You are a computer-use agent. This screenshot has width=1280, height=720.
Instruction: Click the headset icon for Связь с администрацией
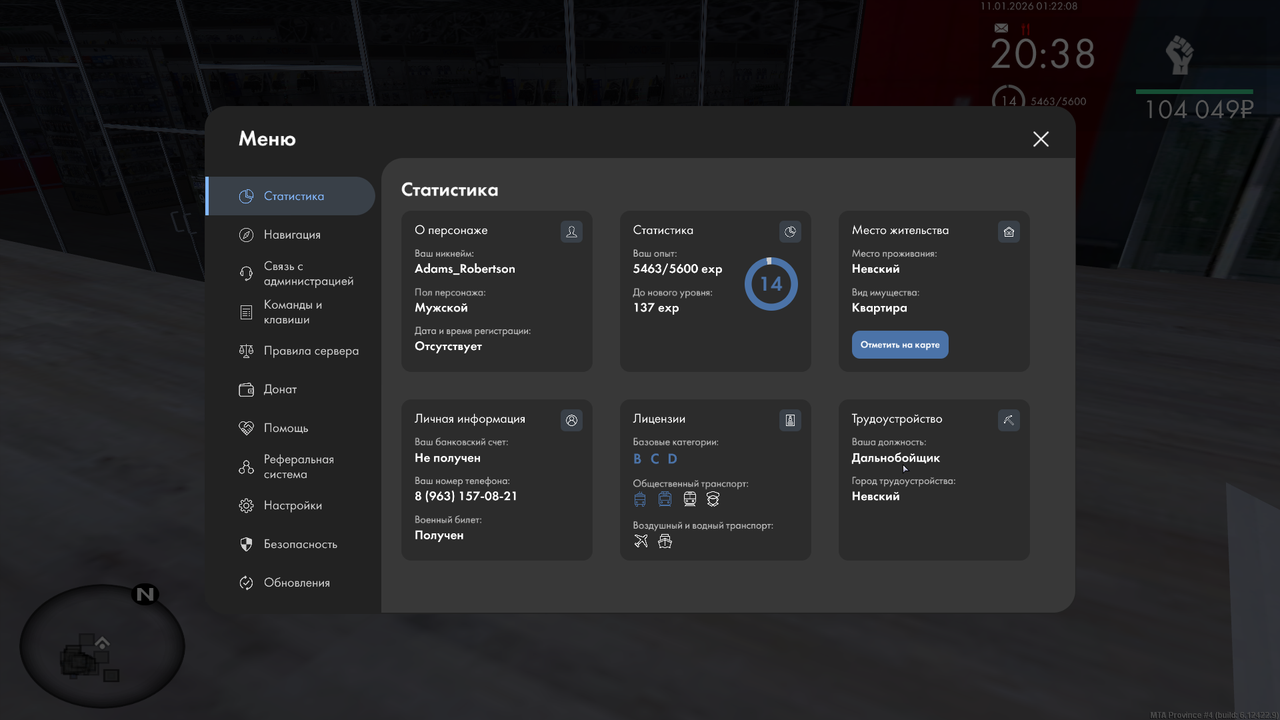(246, 274)
